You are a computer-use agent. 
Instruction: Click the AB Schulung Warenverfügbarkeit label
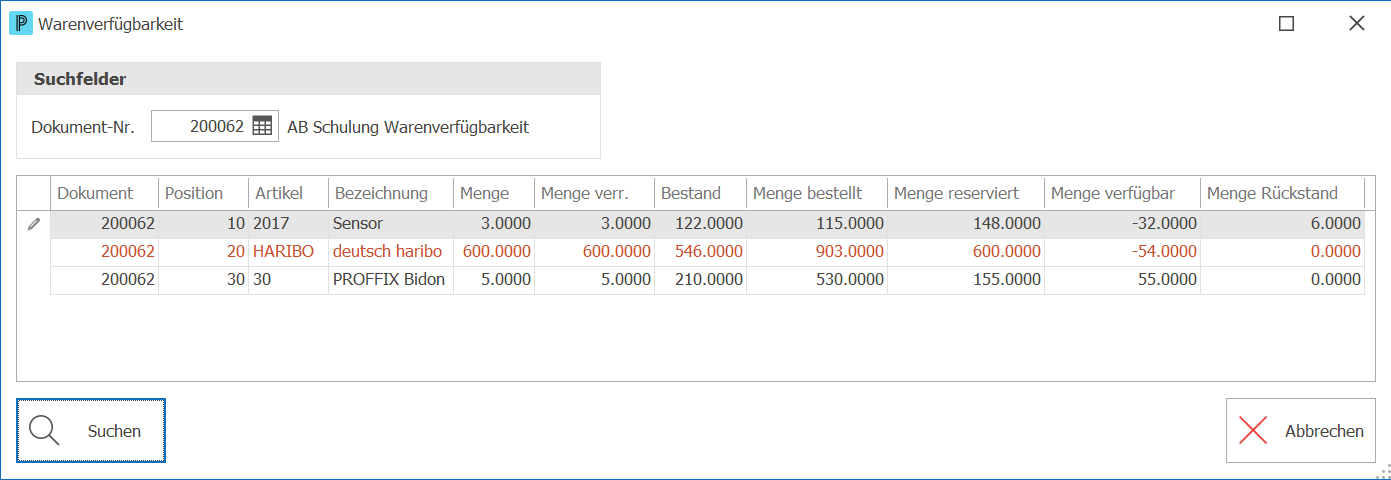point(408,127)
